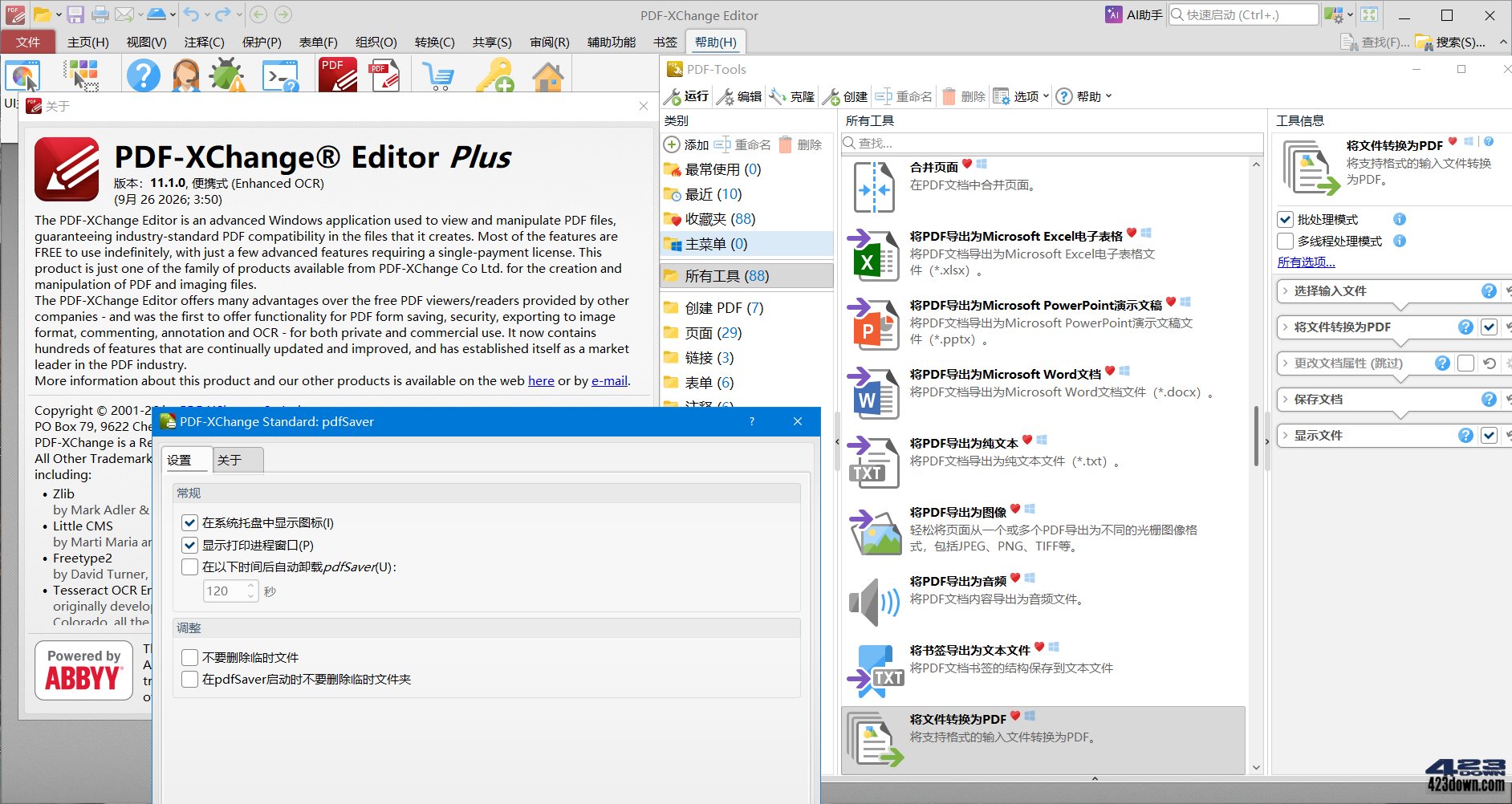Click the command line help icon

pos(280,75)
